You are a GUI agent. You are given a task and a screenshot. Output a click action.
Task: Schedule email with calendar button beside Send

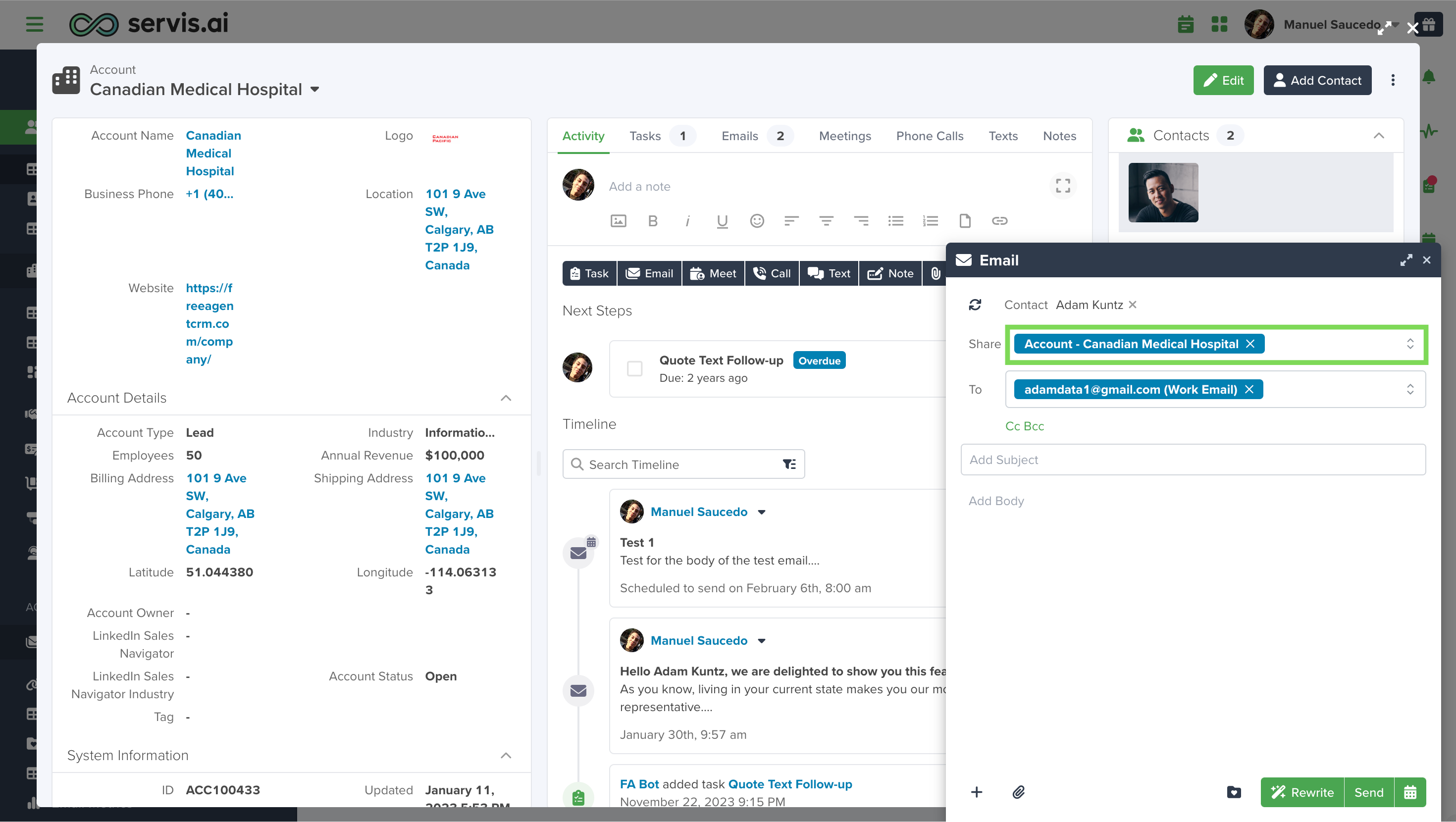point(1410,792)
